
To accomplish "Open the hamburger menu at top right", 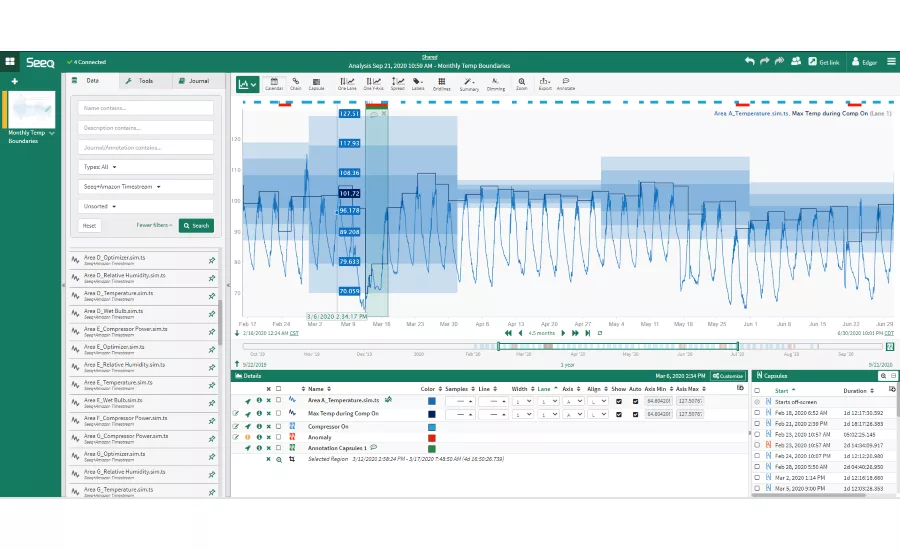I will pyautogui.click(x=891, y=61).
